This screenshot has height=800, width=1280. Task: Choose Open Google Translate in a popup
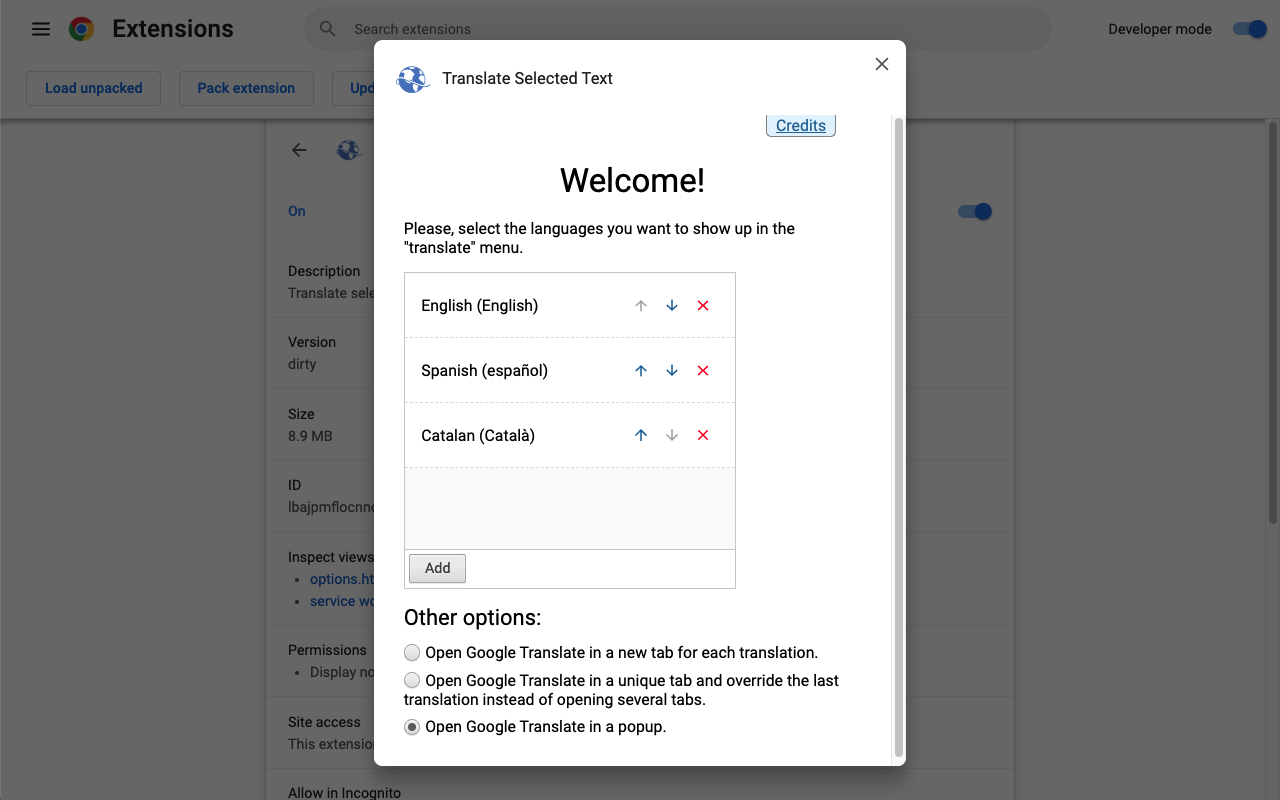click(412, 728)
